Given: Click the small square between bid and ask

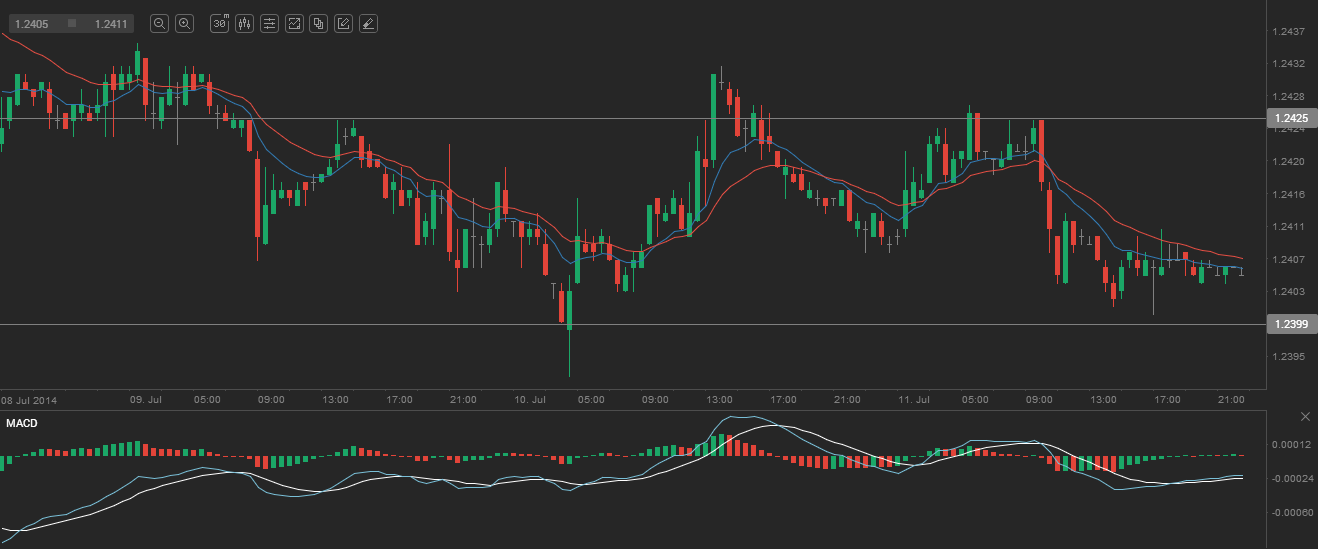Looking at the screenshot, I should 71,23.
